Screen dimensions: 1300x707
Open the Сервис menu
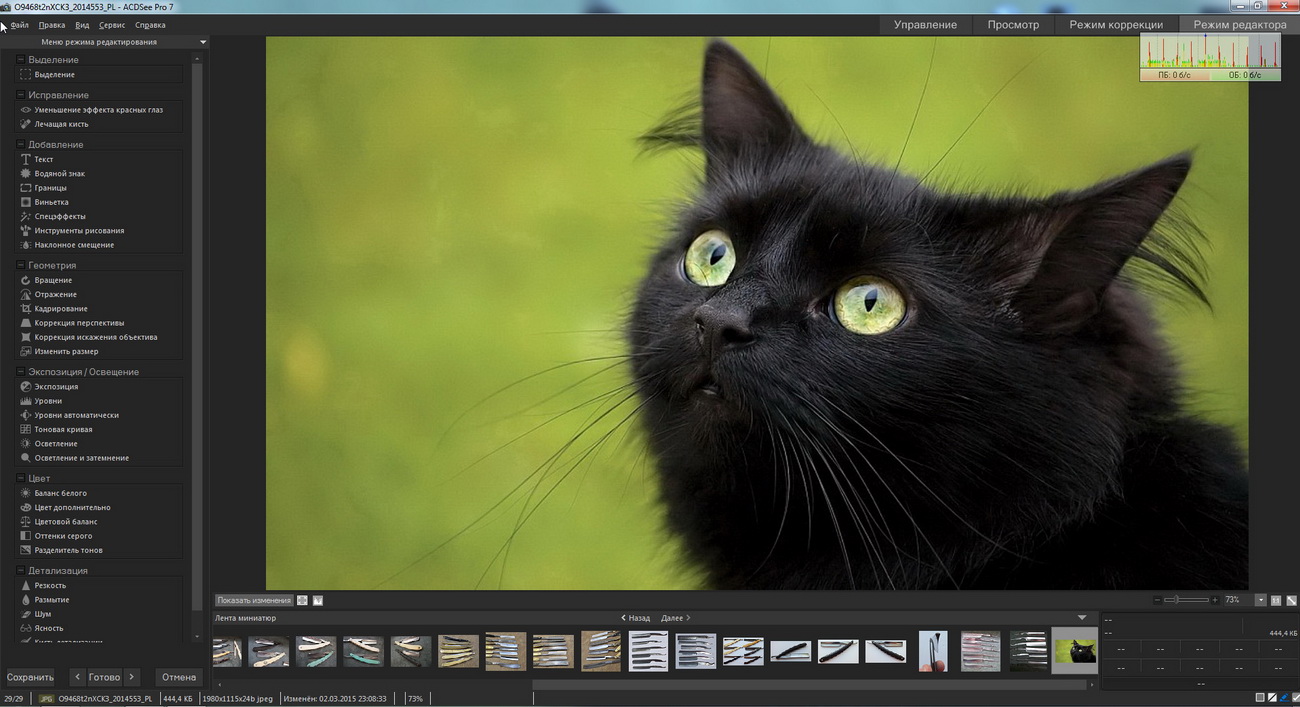click(112, 25)
